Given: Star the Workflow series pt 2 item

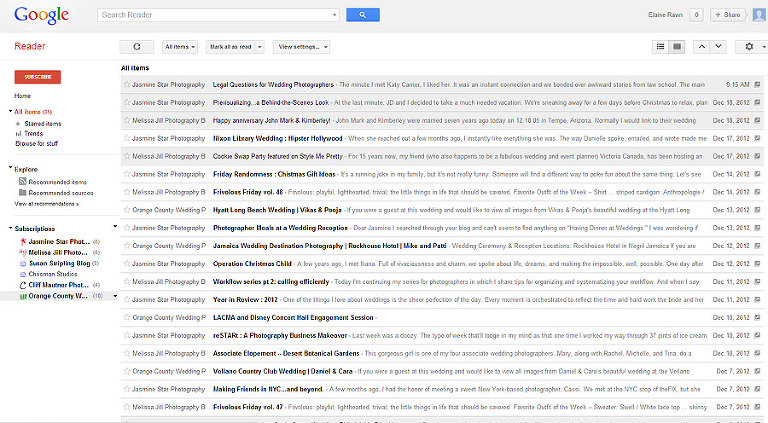Looking at the screenshot, I should pyautogui.click(x=127, y=282).
